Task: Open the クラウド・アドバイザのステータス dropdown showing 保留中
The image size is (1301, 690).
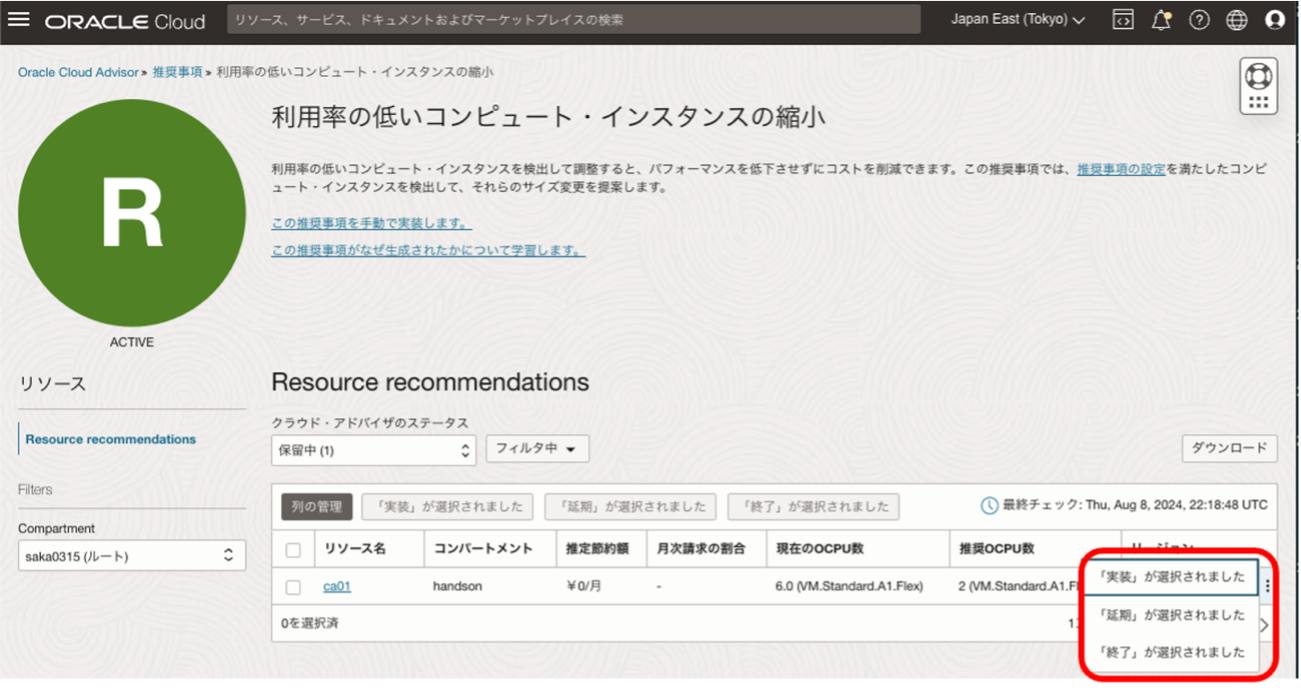Action: 372,448
